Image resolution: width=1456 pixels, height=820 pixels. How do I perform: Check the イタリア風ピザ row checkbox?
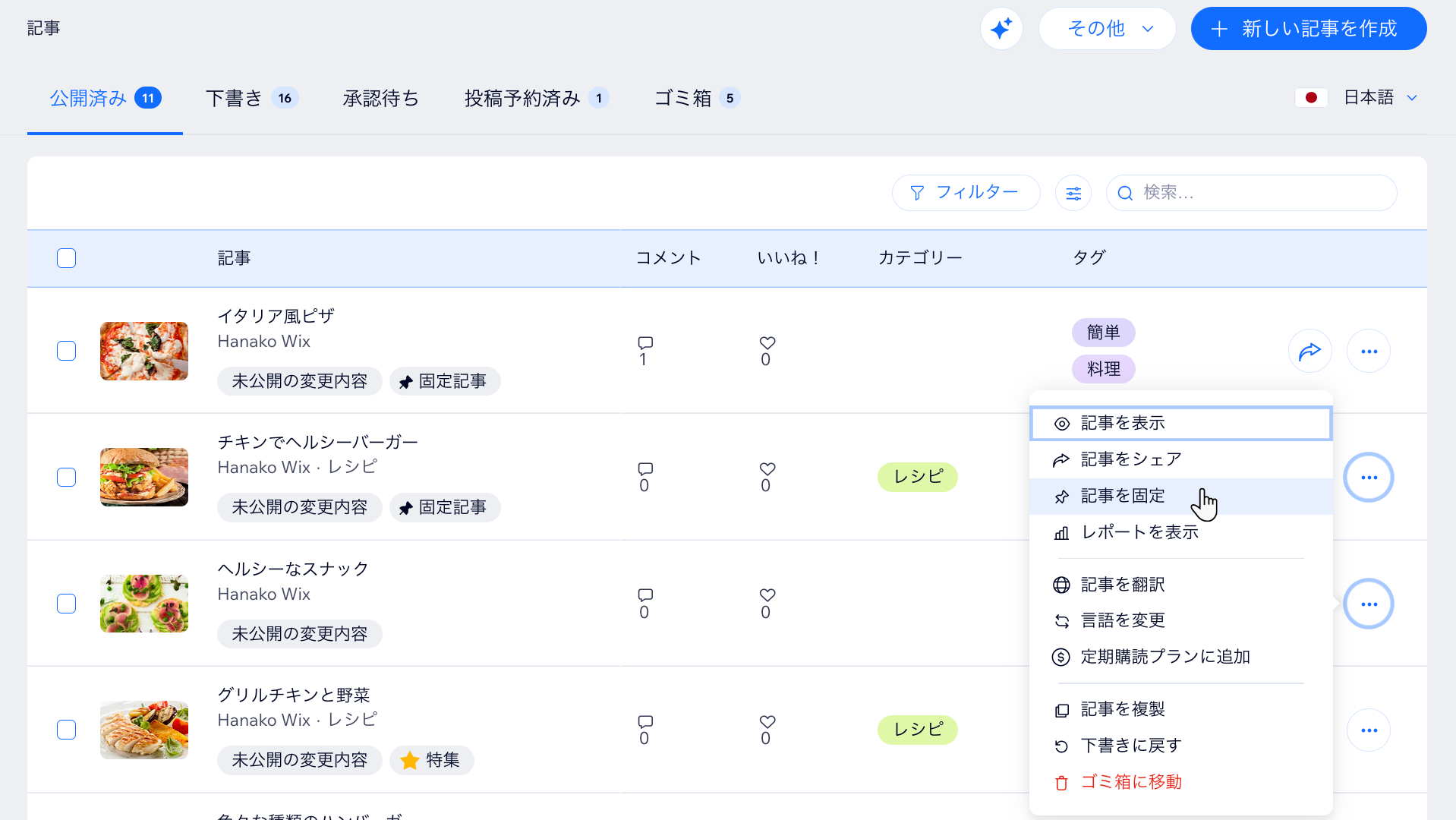[66, 351]
